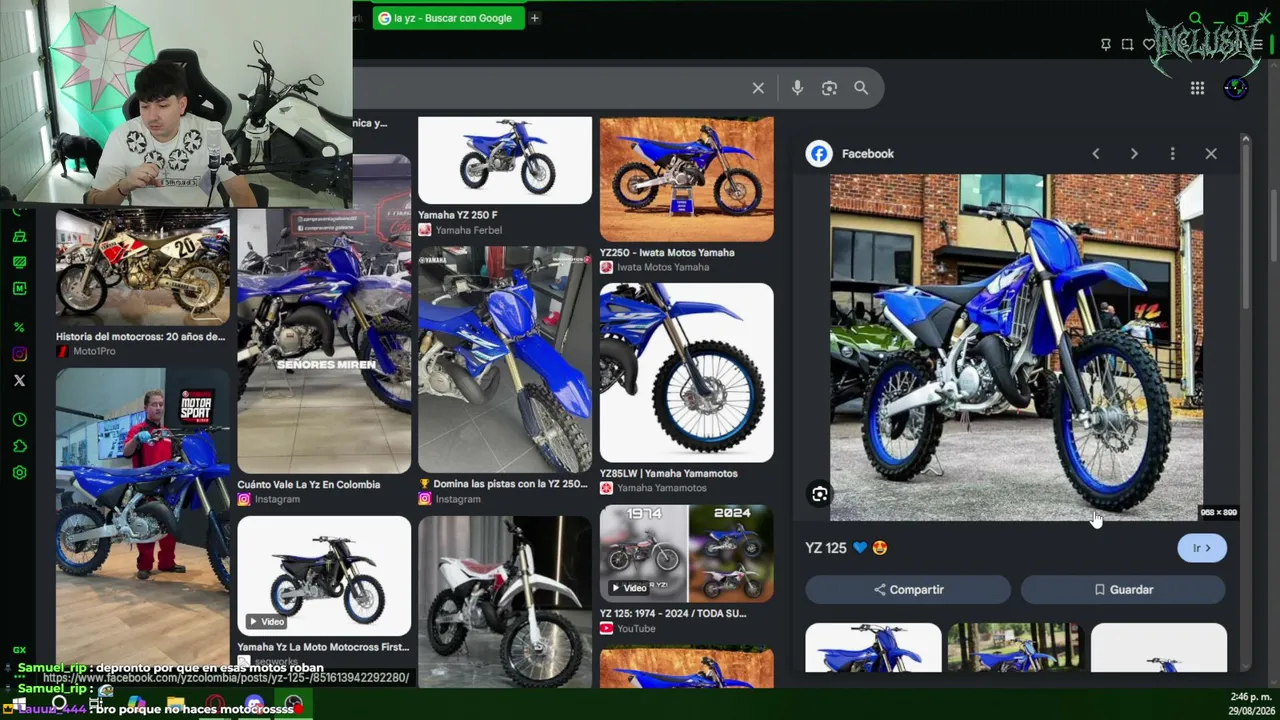Open the Motor Sport showroom bike image
The height and width of the screenshot is (720, 1280).
coord(143,520)
